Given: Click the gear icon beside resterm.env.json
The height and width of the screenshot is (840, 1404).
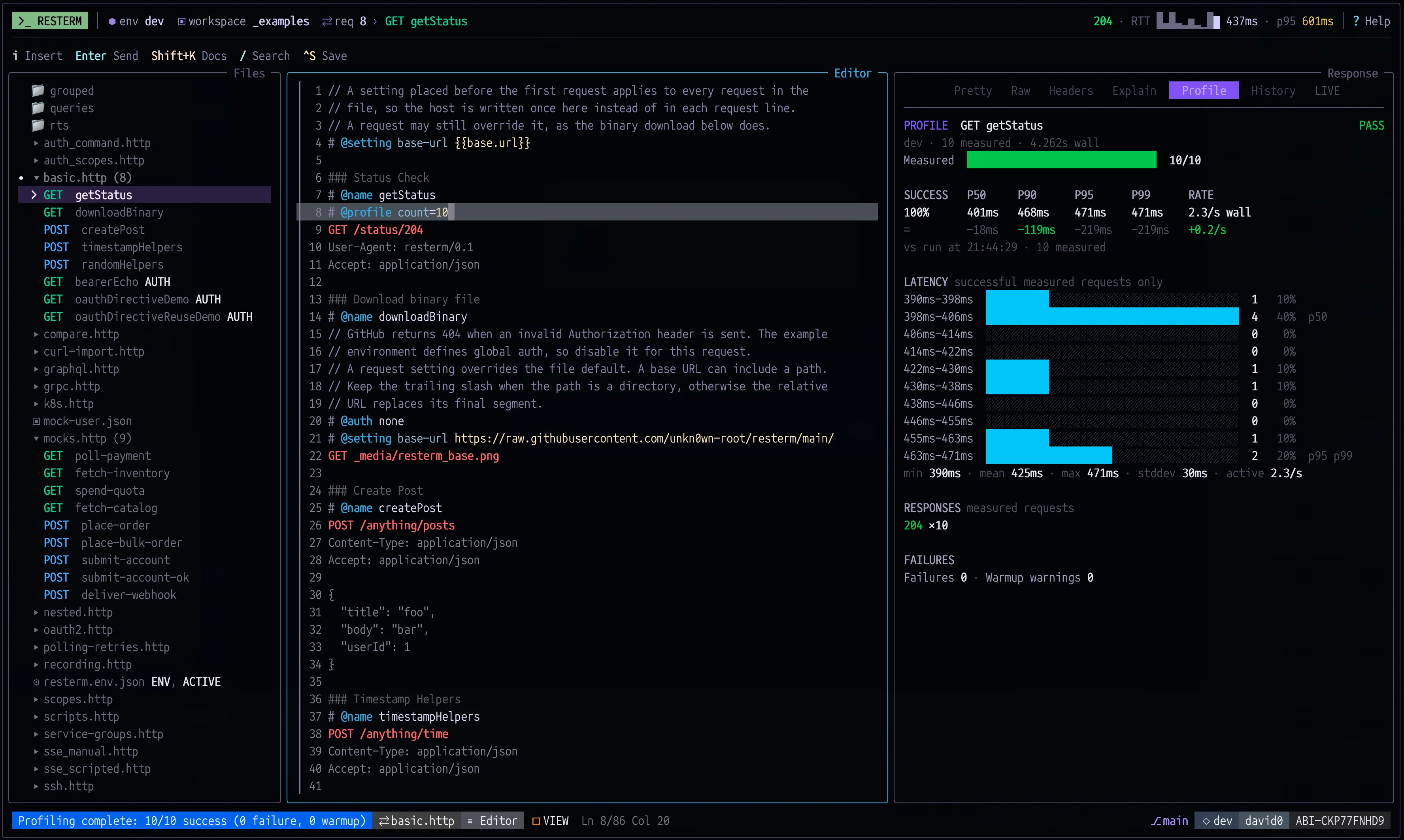Looking at the screenshot, I should coord(36,682).
